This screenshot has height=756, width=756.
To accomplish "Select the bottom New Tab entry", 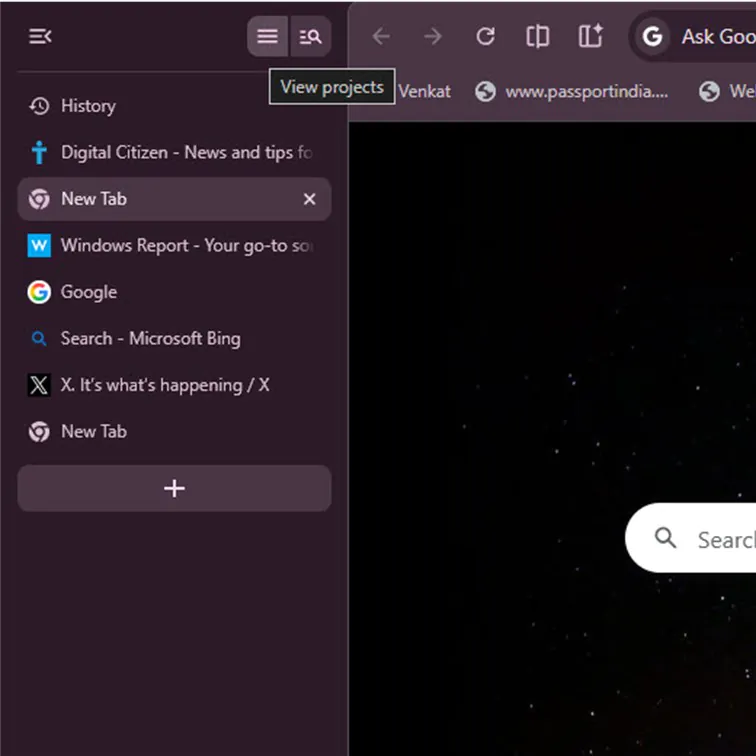I will (93, 432).
